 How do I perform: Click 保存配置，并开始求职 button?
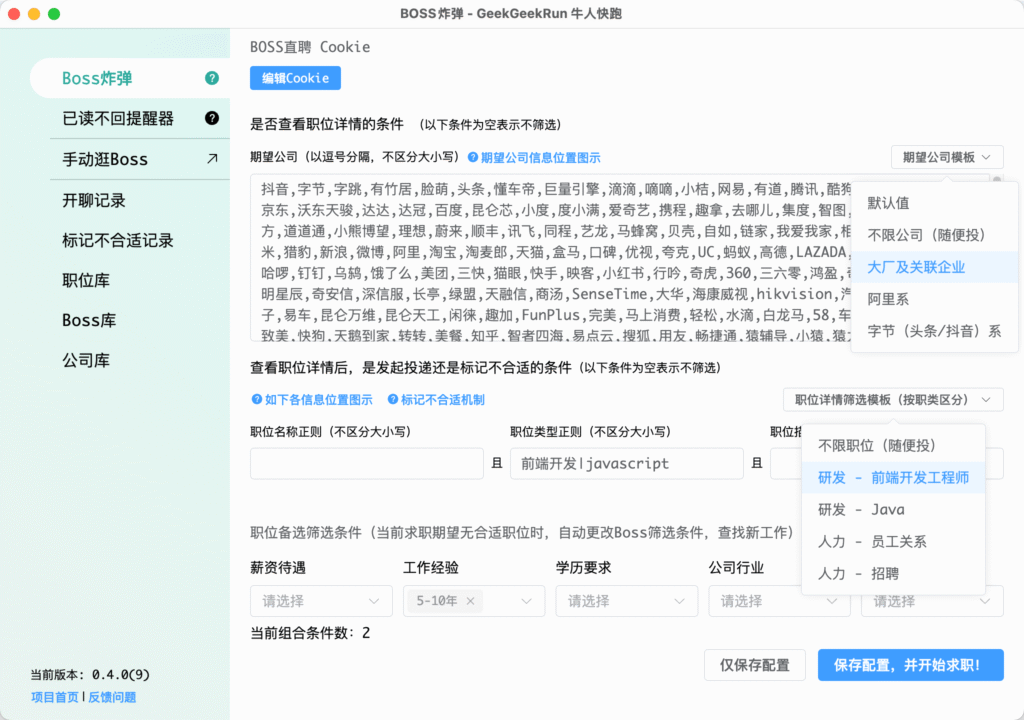910,665
